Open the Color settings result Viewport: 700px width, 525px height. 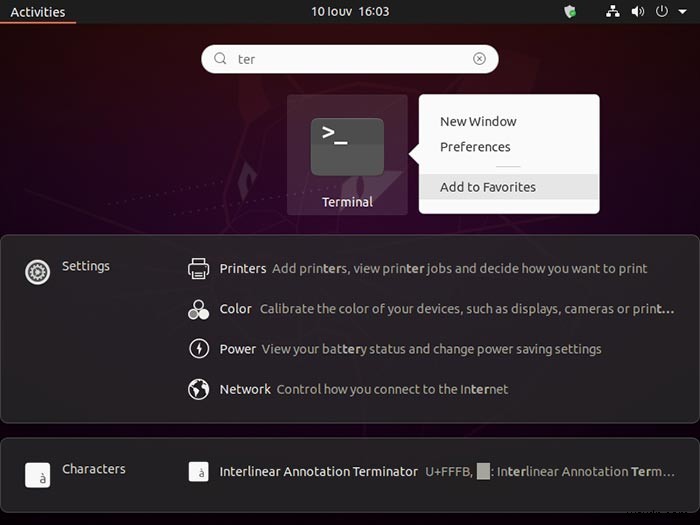tap(431, 309)
